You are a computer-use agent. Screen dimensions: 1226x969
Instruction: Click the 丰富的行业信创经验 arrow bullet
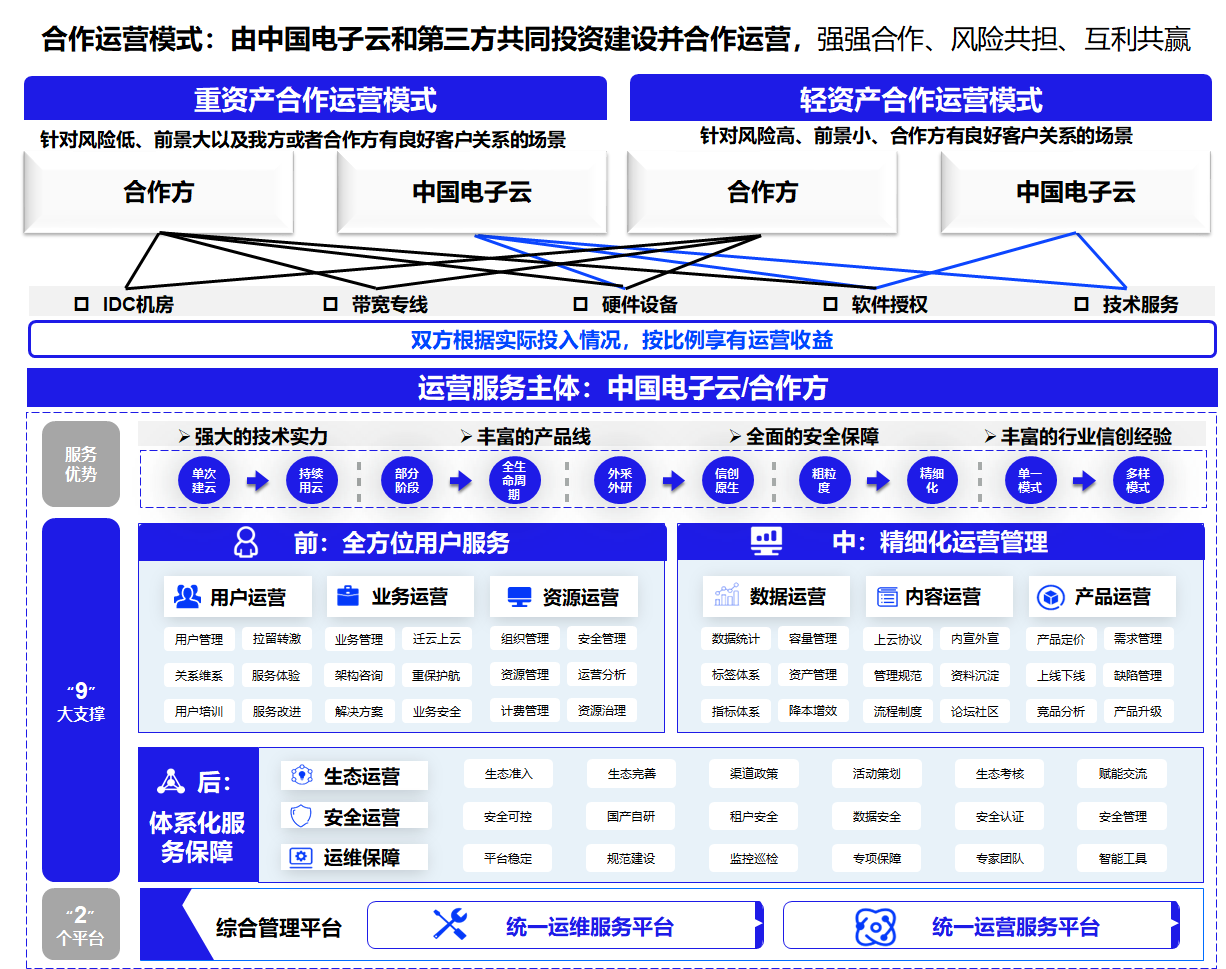click(990, 436)
